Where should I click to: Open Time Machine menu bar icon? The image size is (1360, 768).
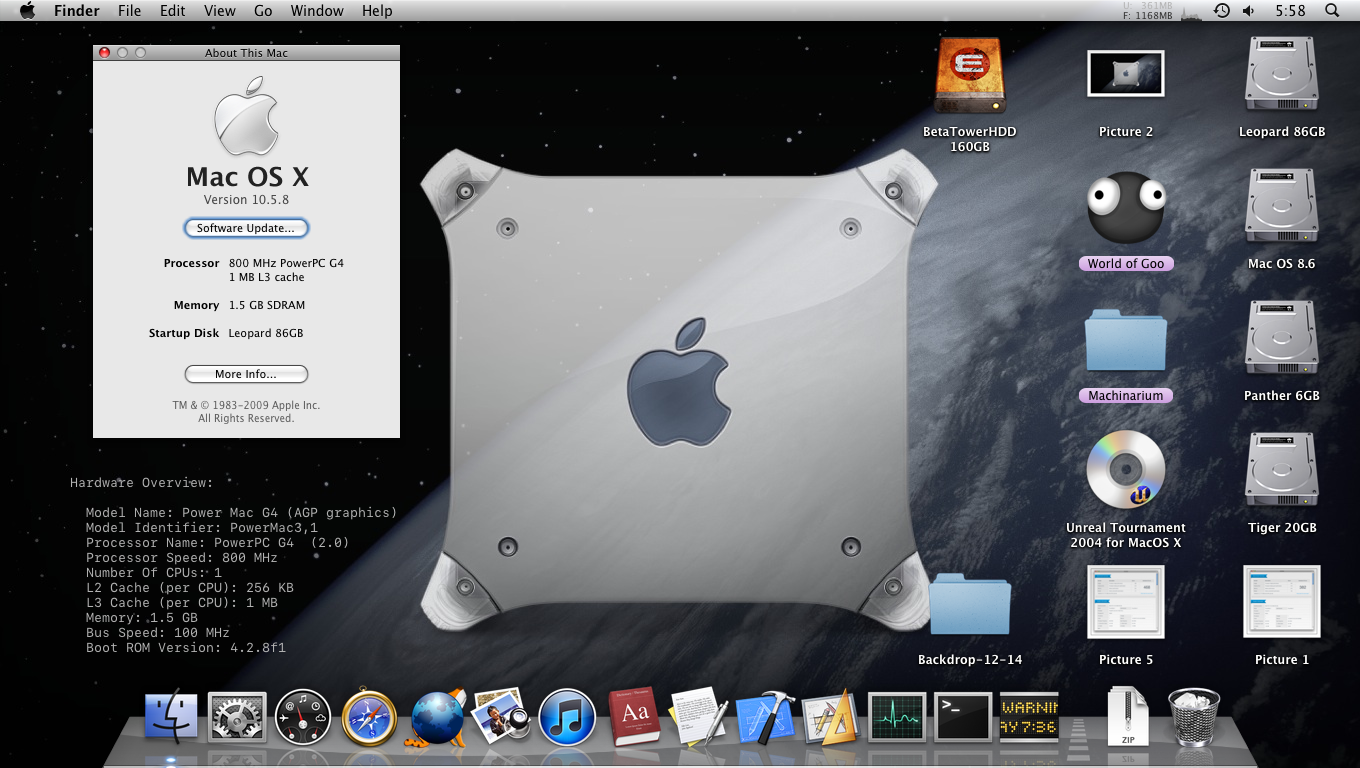tap(1221, 11)
